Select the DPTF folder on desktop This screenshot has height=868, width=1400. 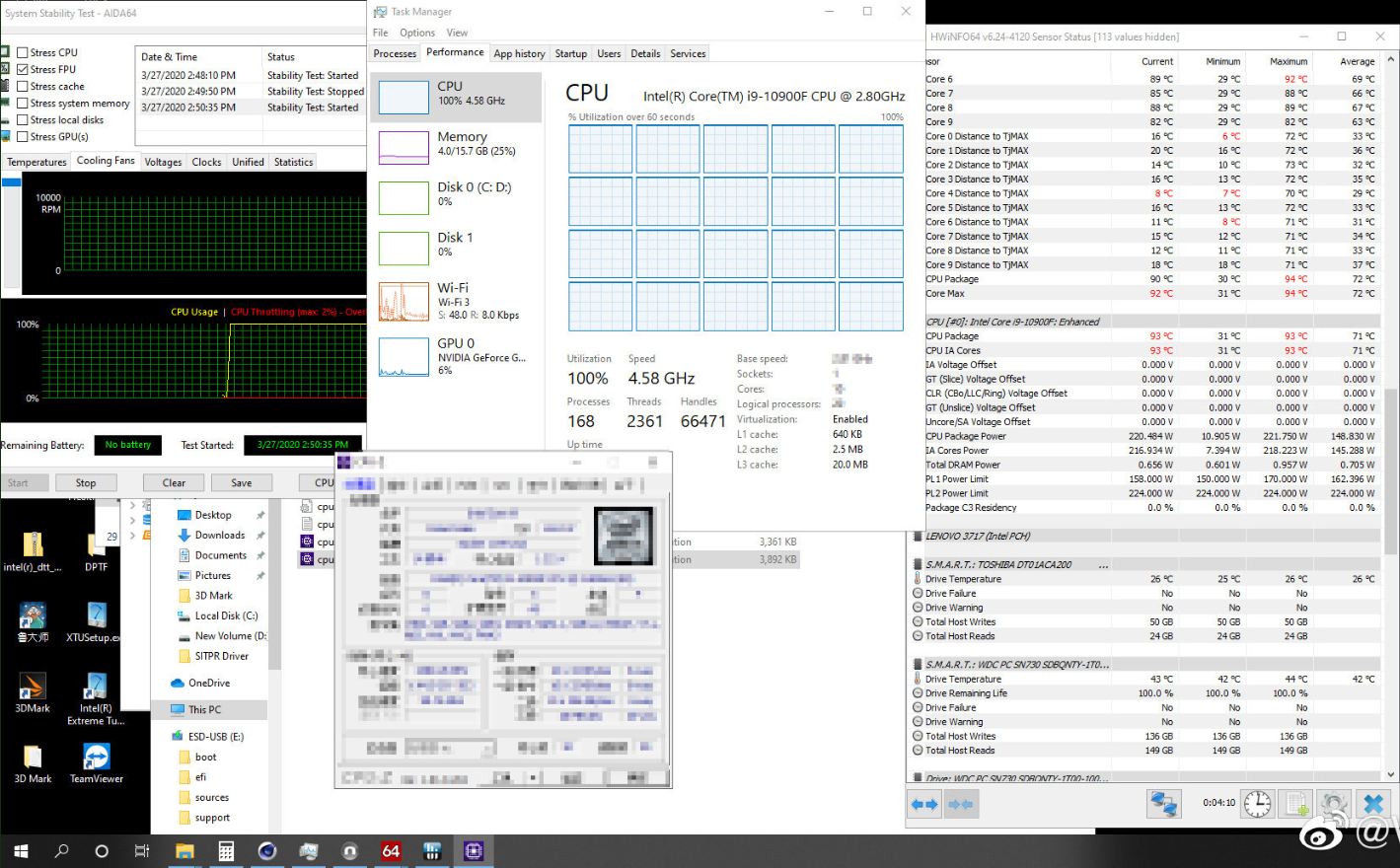96,551
